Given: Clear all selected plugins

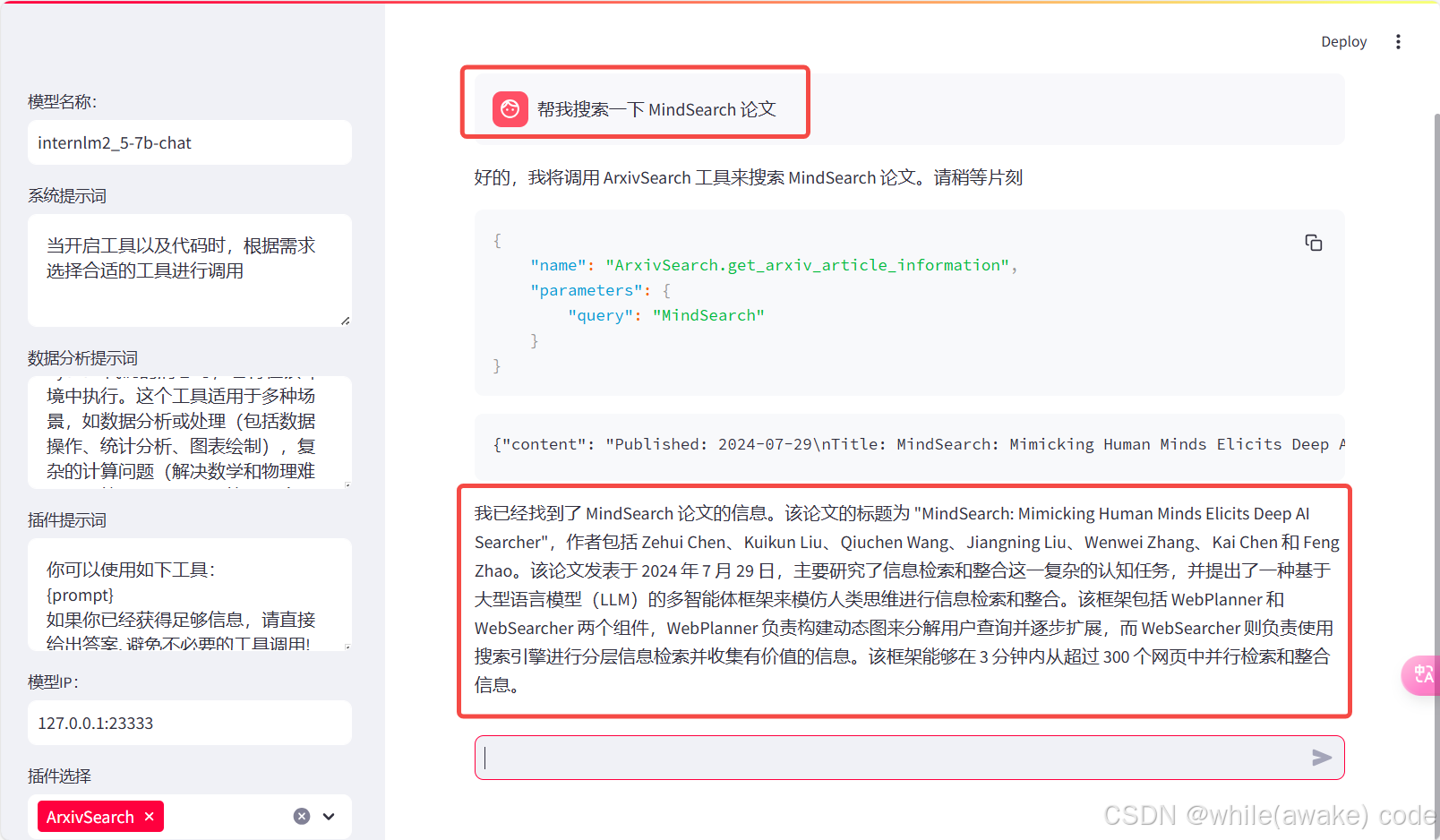Looking at the screenshot, I should coord(302,817).
